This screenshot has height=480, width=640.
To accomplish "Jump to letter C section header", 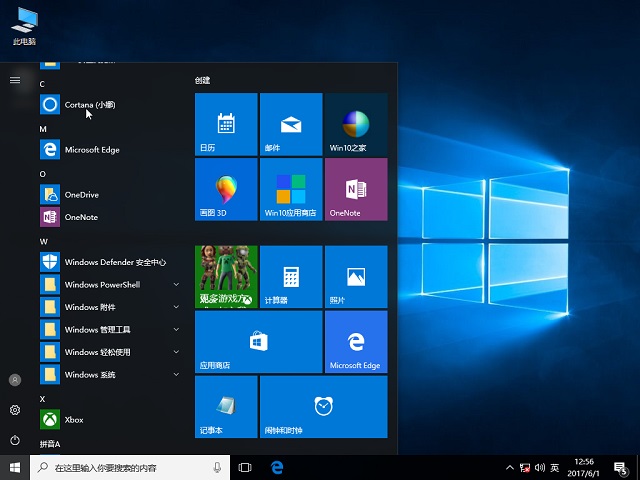I will point(42,84).
